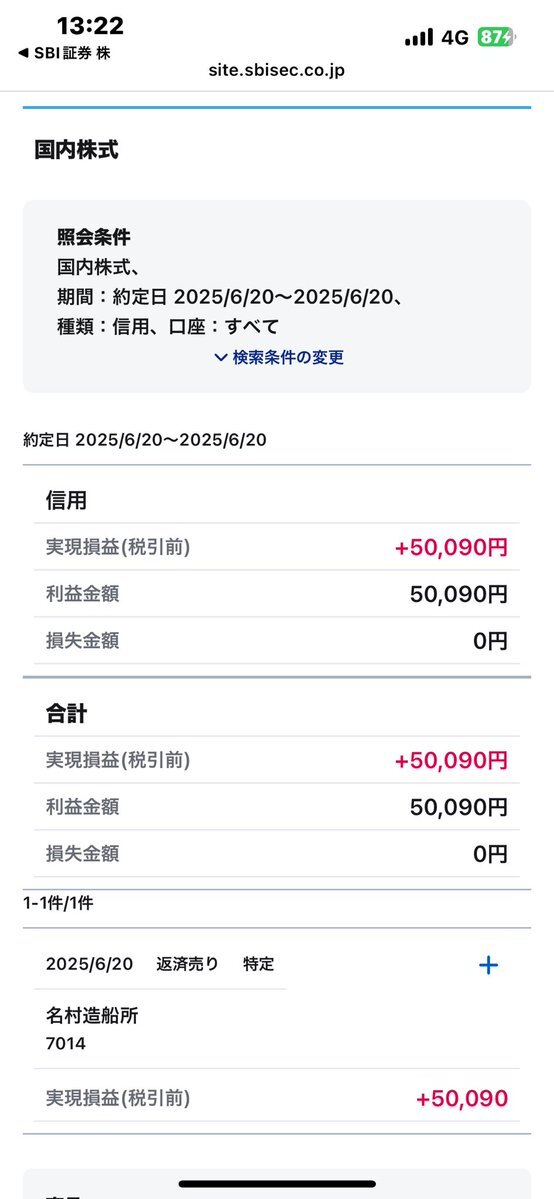Tap the 1-1件/1件 result count
The width and height of the screenshot is (554, 1199).
click(58, 903)
